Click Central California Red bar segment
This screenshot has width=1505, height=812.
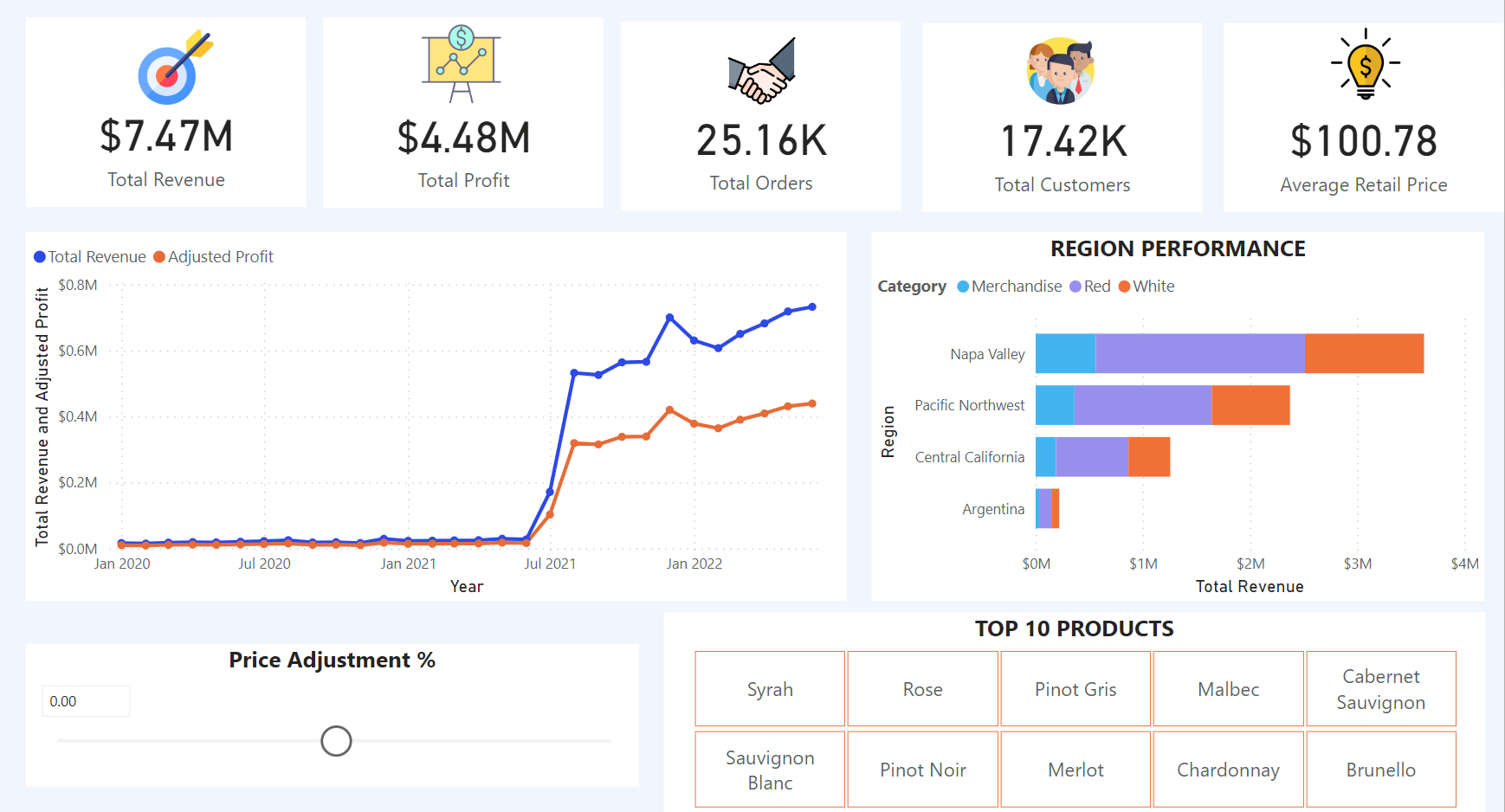(x=1092, y=457)
